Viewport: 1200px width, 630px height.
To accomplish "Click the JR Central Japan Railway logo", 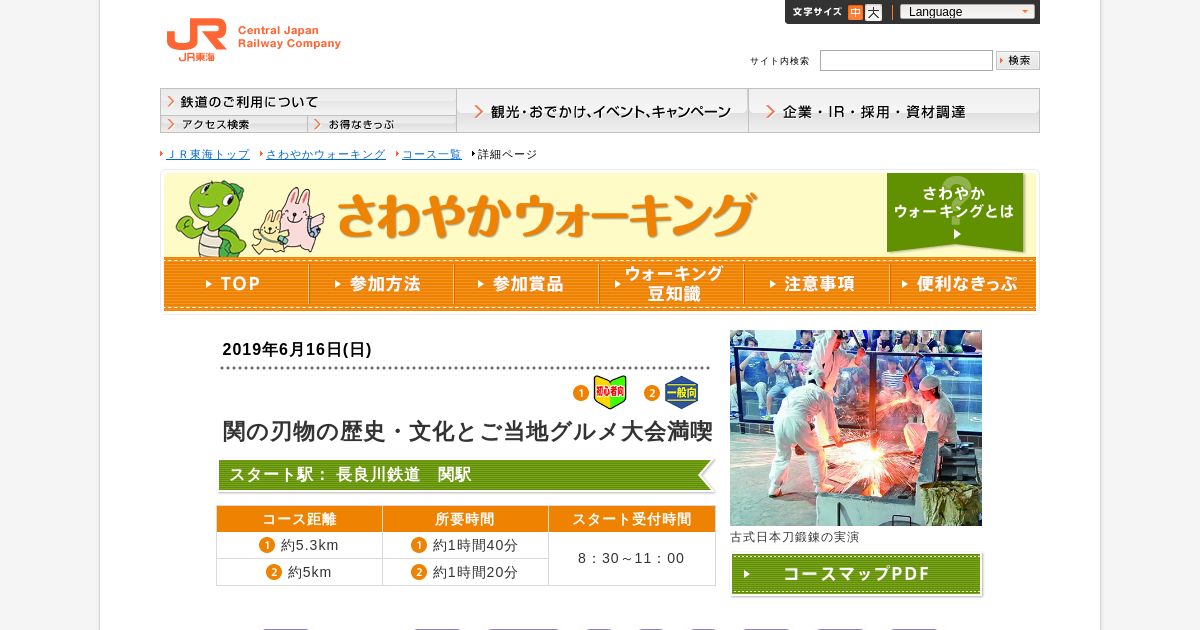I will (253, 40).
